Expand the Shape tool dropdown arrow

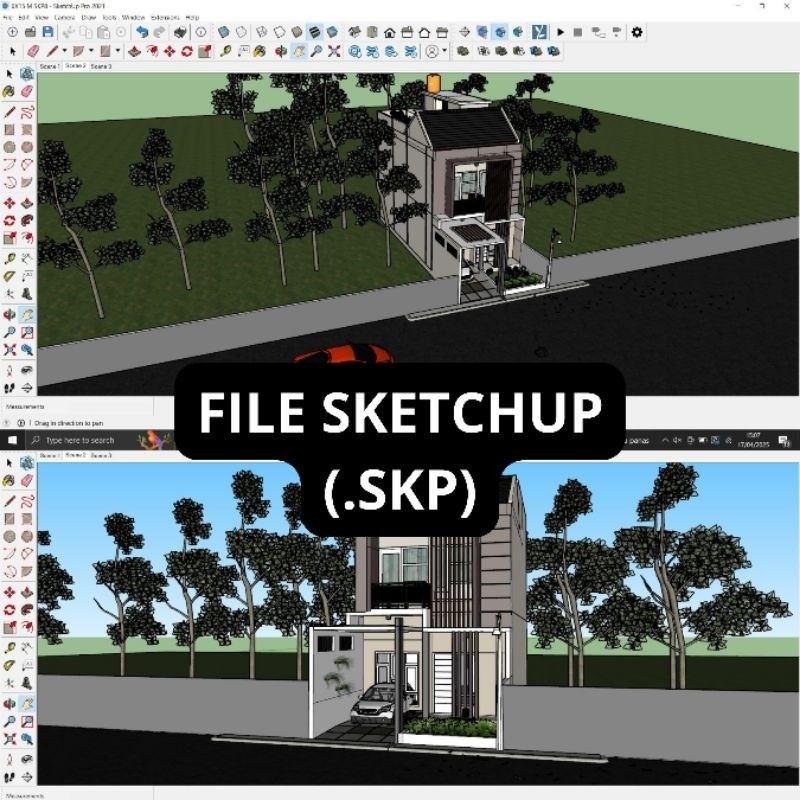click(117, 51)
